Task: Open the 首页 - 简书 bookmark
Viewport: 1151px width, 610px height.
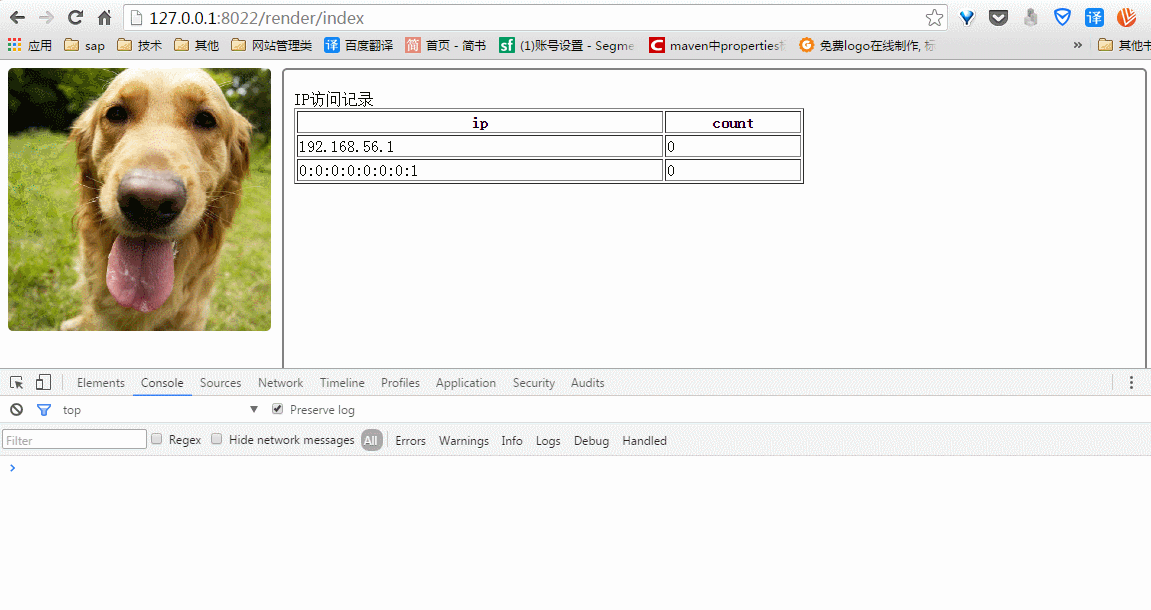Action: [x=446, y=46]
